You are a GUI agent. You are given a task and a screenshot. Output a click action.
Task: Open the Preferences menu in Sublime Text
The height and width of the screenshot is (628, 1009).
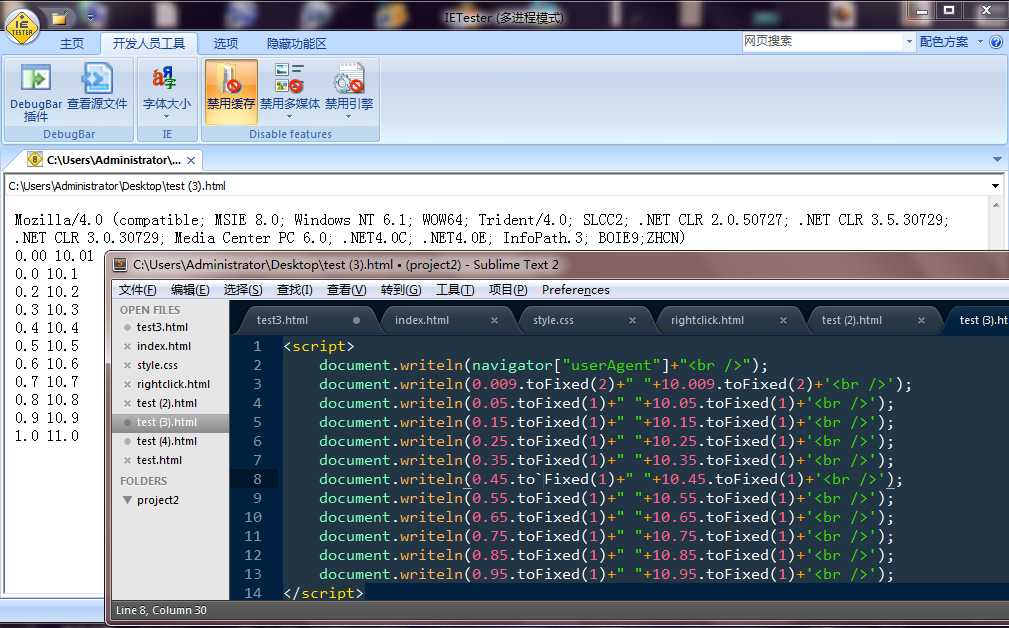(x=575, y=290)
